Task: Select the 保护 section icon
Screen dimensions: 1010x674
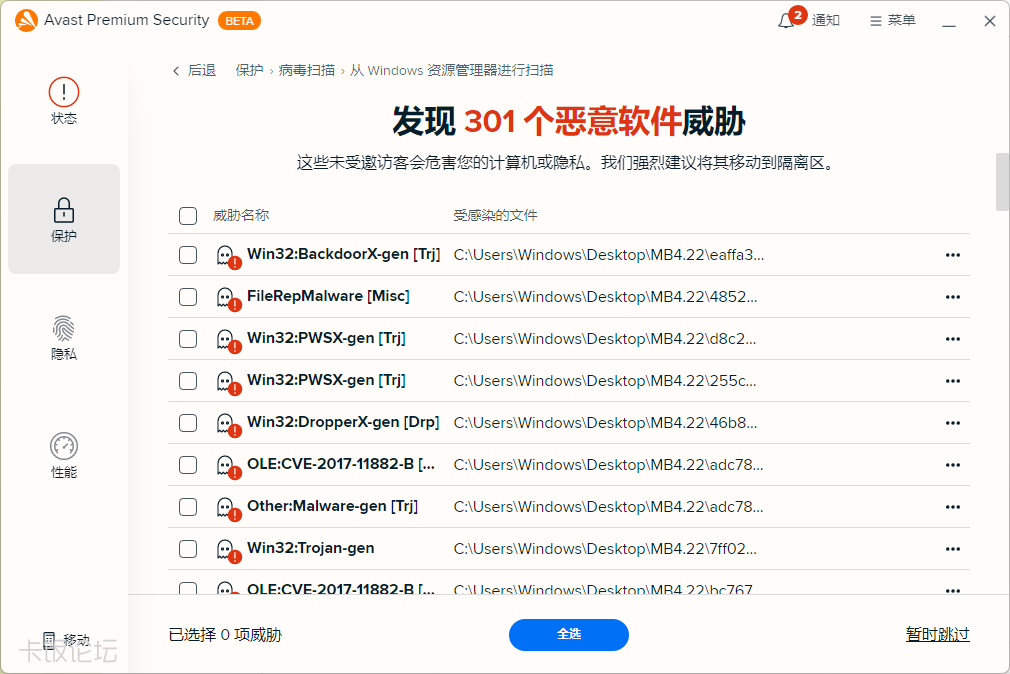Action: (x=63, y=219)
